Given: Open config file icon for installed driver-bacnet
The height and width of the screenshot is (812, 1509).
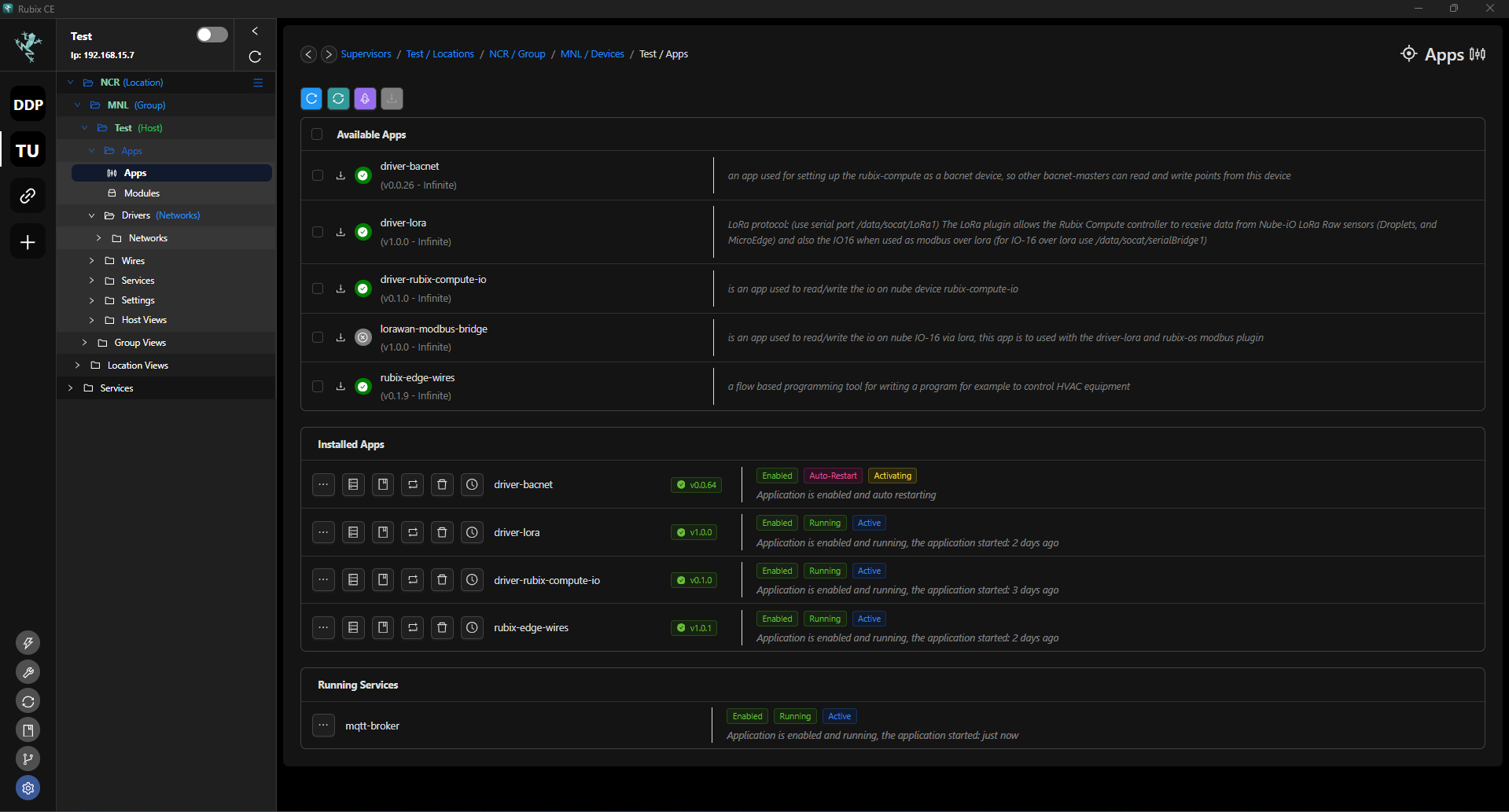Looking at the screenshot, I should 353,484.
